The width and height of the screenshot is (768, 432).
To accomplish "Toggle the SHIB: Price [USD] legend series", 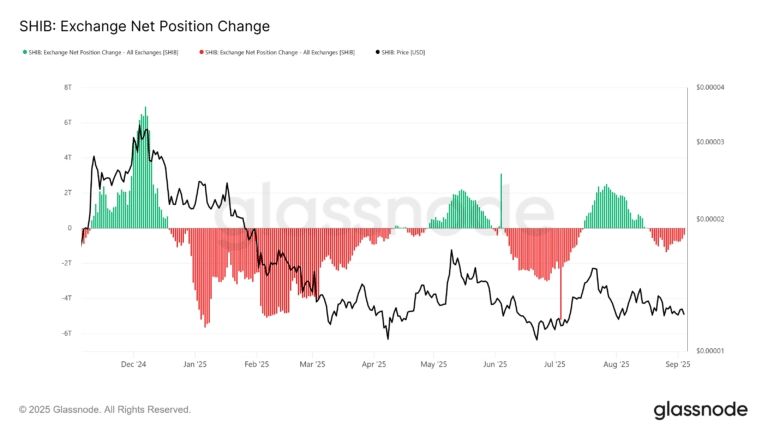I will pos(403,52).
